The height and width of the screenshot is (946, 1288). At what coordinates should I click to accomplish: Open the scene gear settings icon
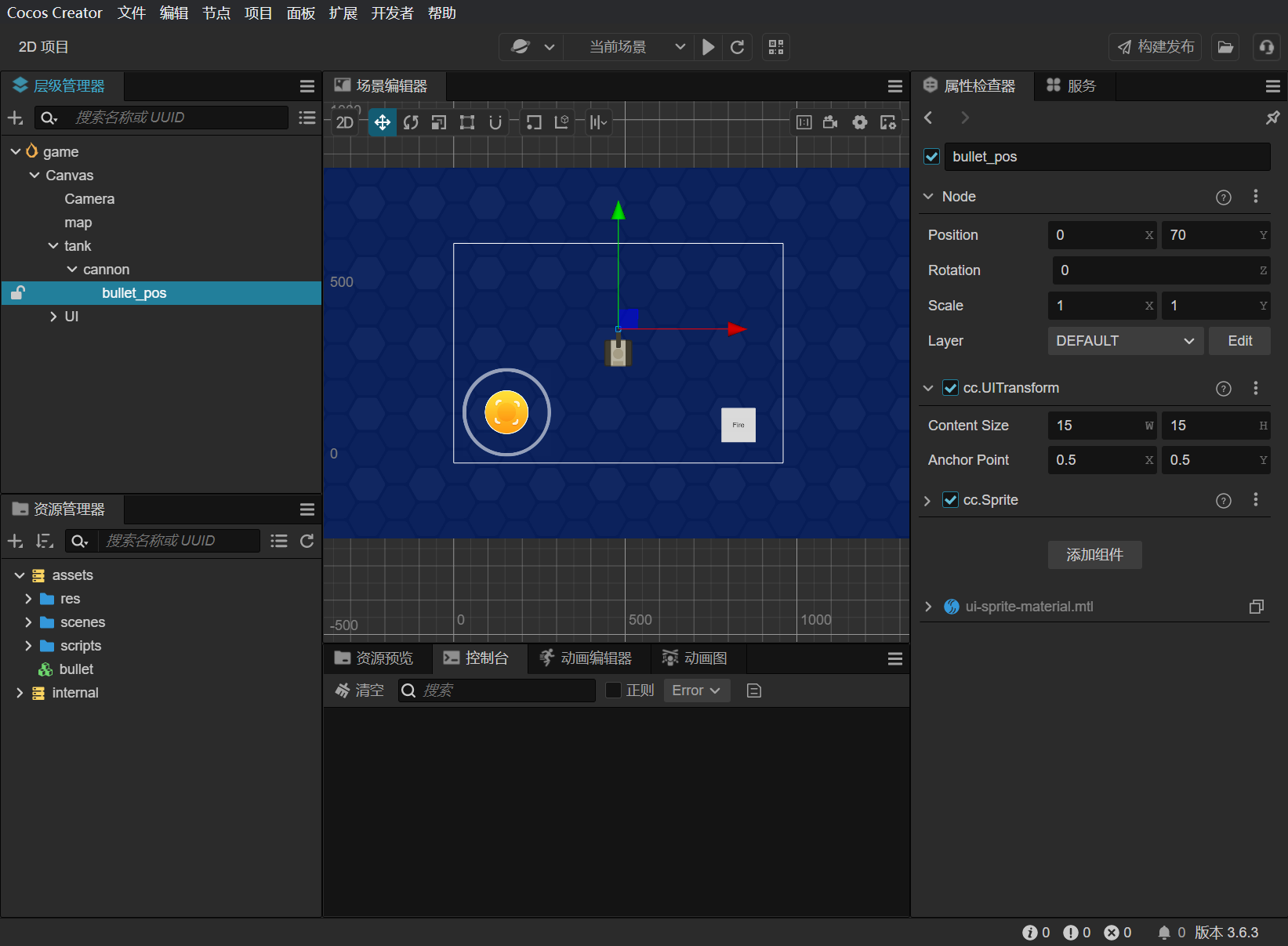point(860,122)
